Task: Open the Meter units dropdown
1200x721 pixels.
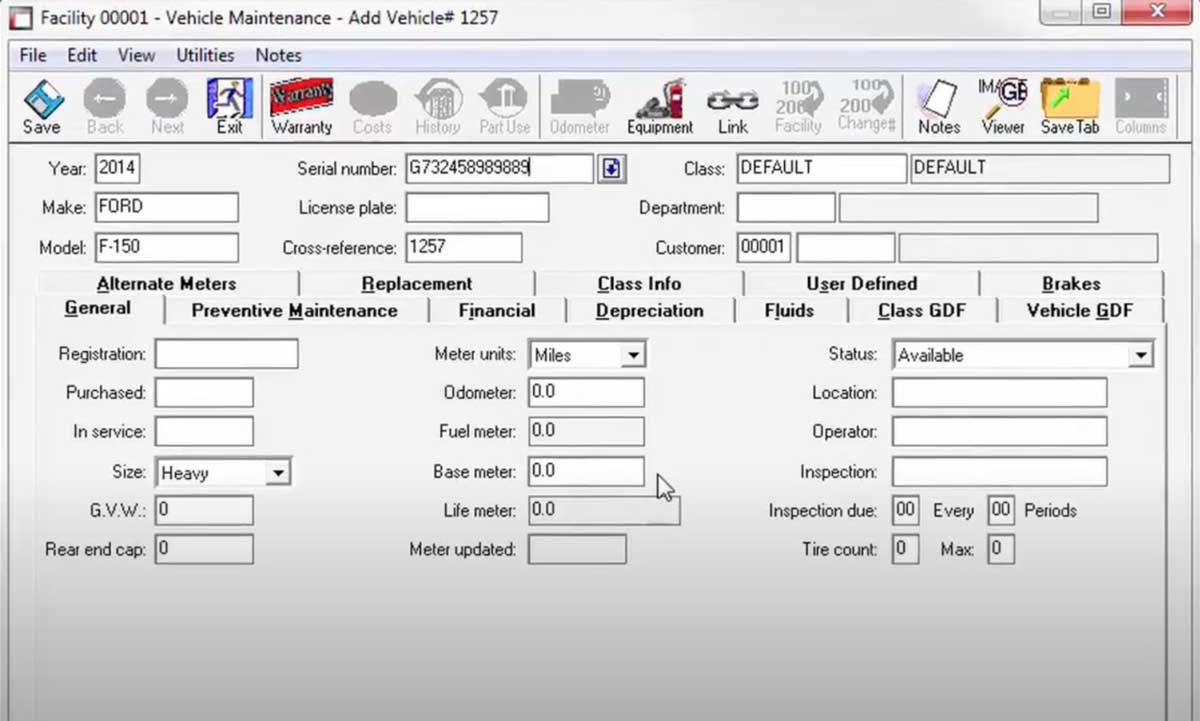Action: [632, 354]
